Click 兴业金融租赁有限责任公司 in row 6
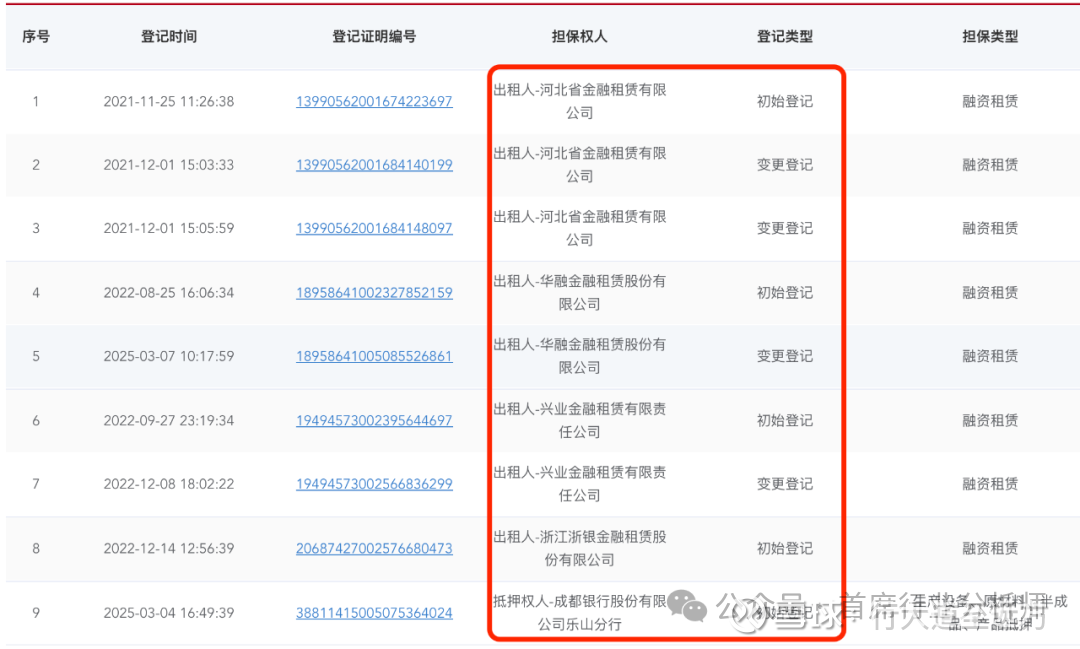This screenshot has height=649, width=1080. pyautogui.click(x=579, y=420)
